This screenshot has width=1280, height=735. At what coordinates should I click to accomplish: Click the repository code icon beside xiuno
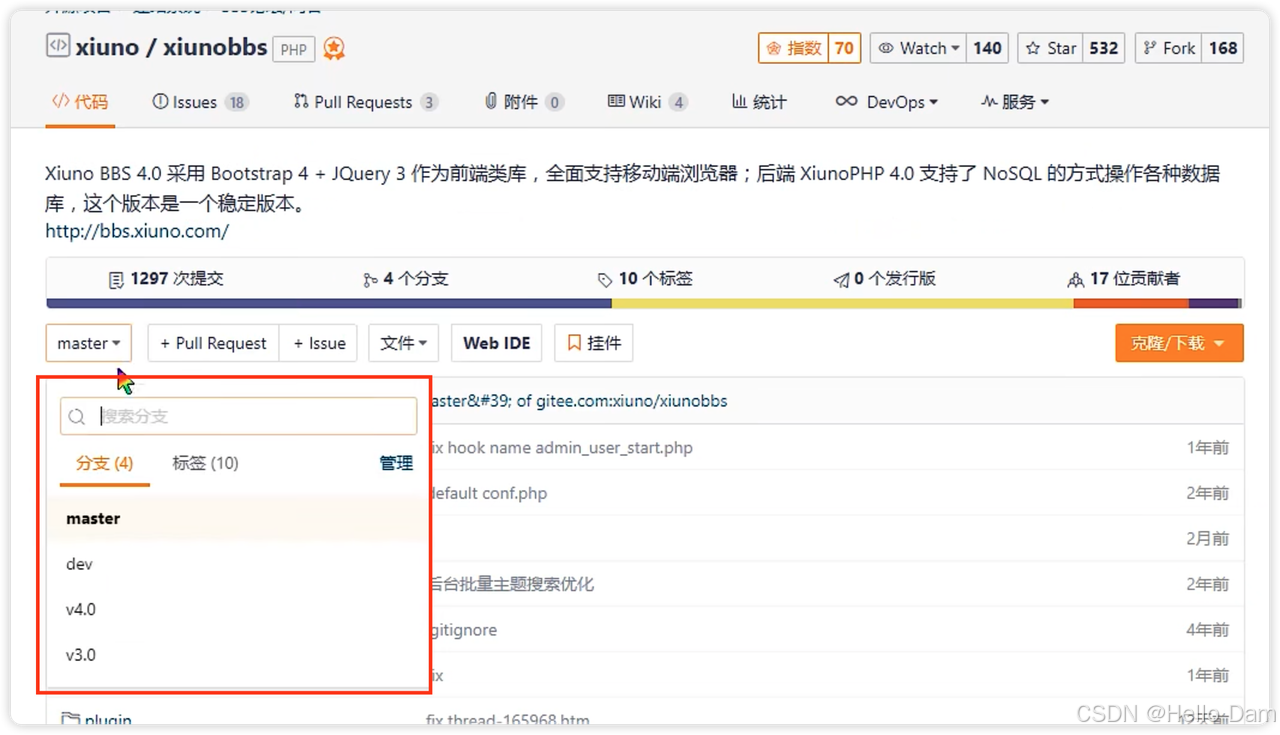[58, 46]
